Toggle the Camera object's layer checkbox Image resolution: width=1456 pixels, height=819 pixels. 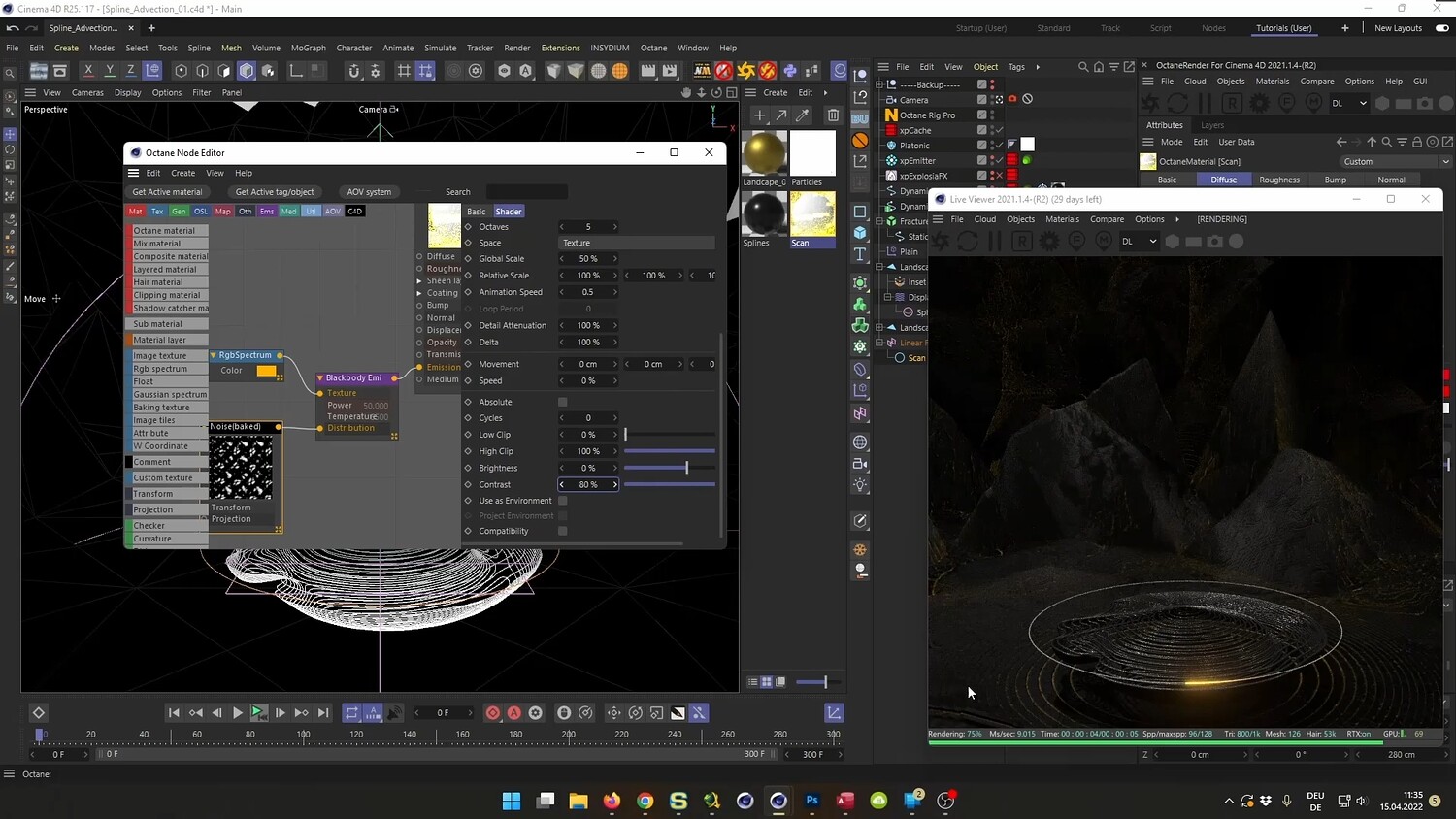pyautogui.click(x=982, y=99)
